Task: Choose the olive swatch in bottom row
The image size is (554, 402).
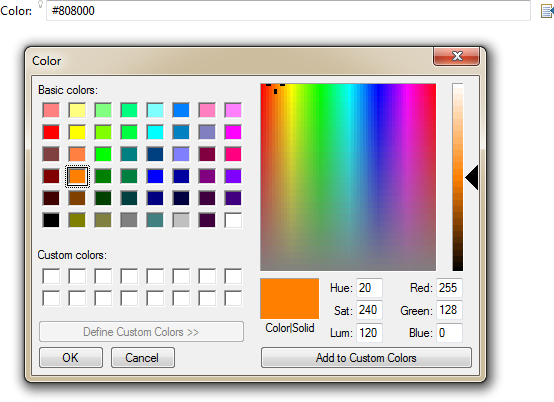Action: click(x=77, y=220)
